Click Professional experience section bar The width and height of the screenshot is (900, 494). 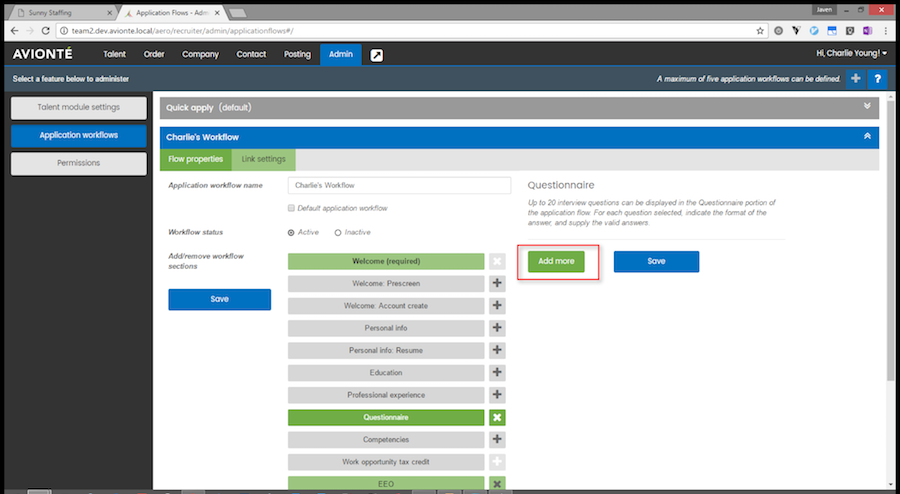click(x=386, y=395)
